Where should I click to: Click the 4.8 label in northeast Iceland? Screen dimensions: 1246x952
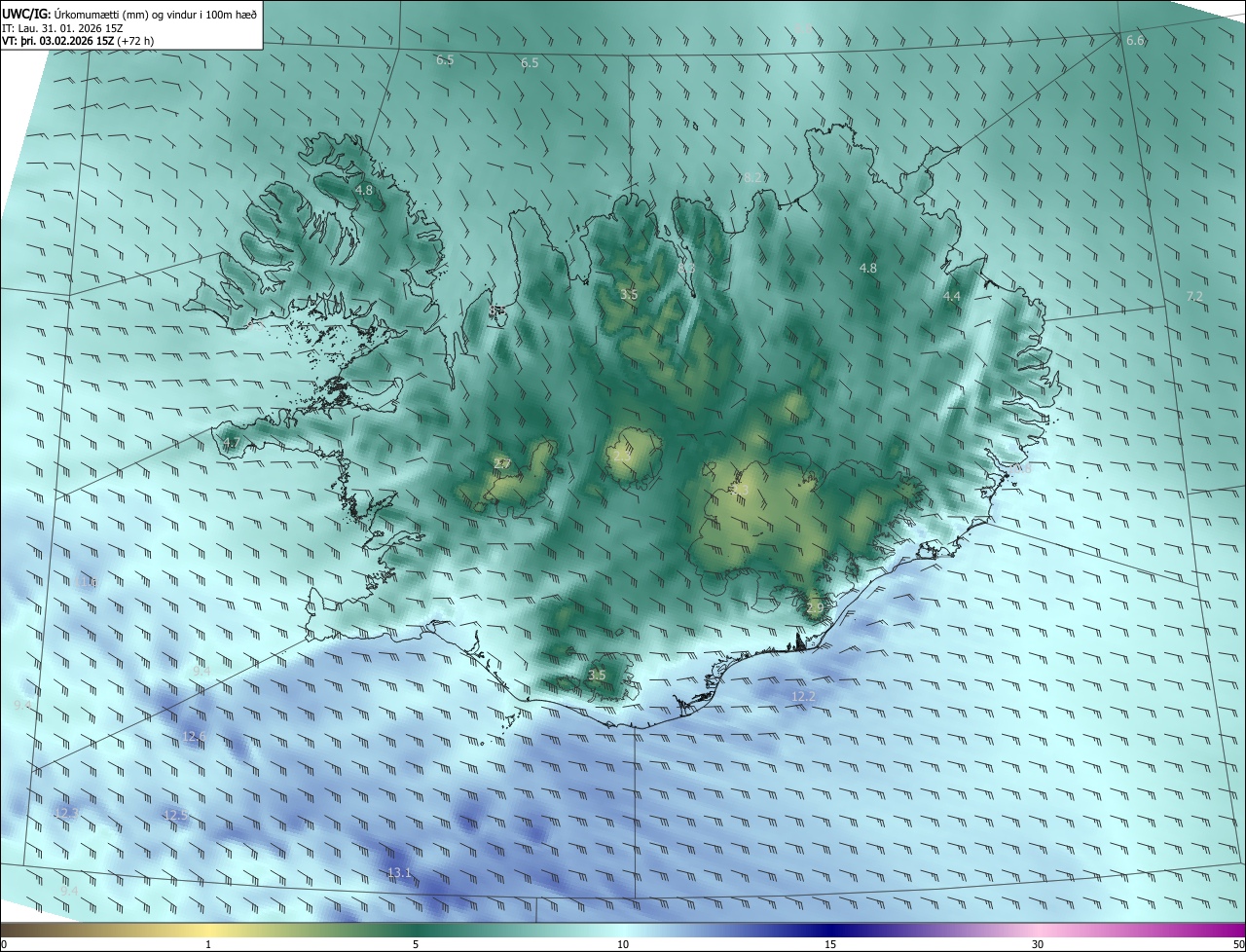pos(868,268)
